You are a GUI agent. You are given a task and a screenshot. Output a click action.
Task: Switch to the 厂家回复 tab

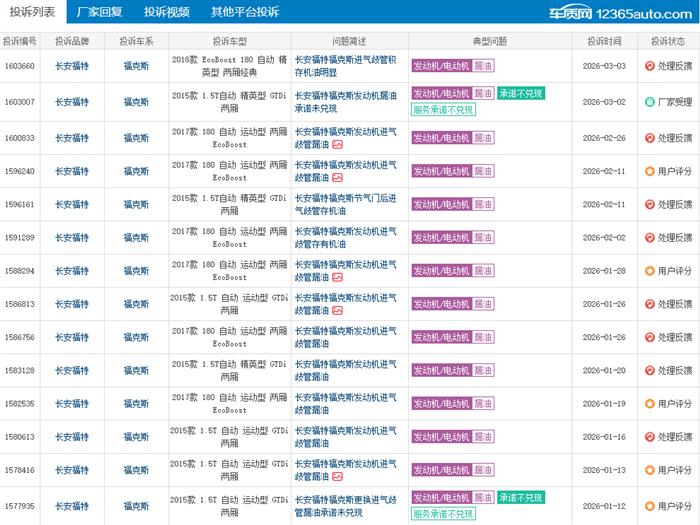pos(99,12)
